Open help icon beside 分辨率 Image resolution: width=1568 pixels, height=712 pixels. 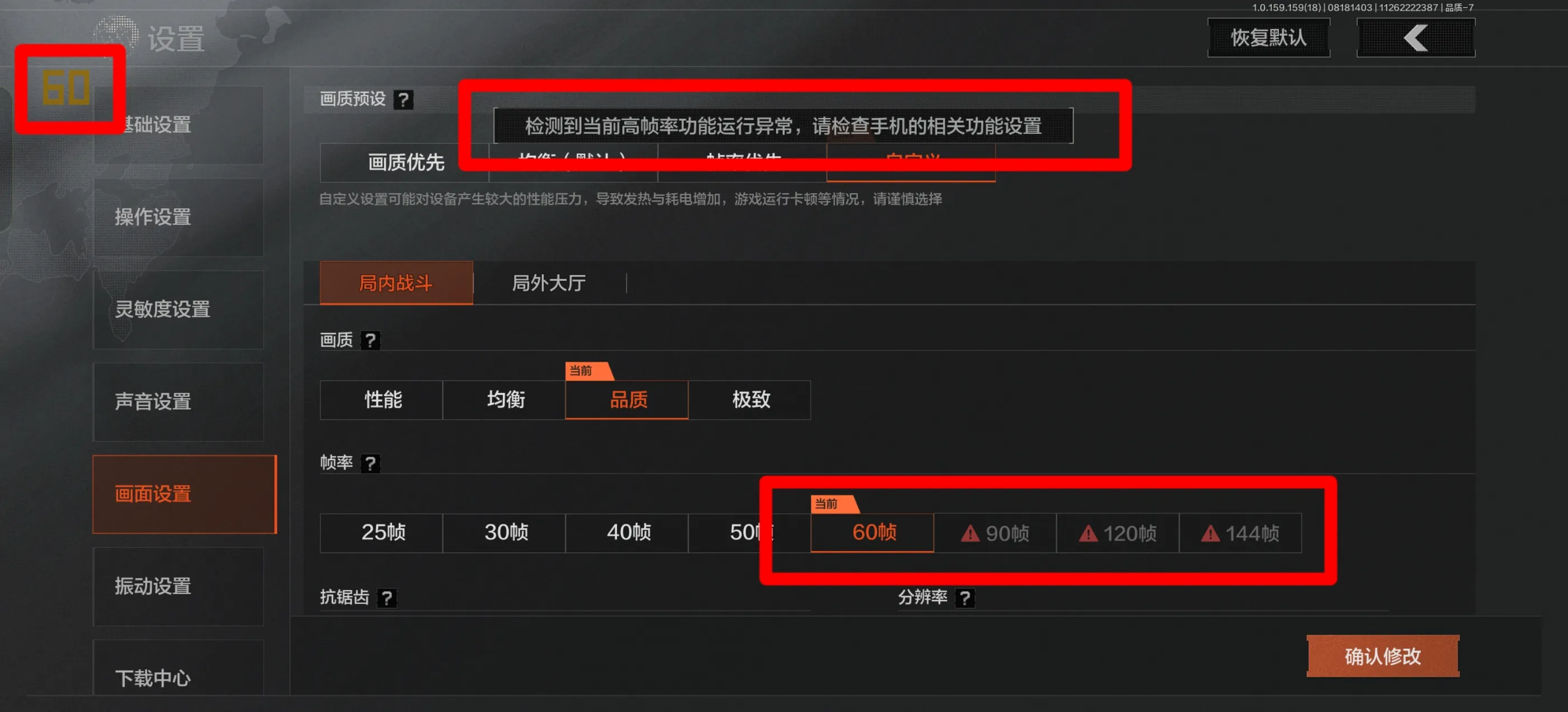[965, 598]
